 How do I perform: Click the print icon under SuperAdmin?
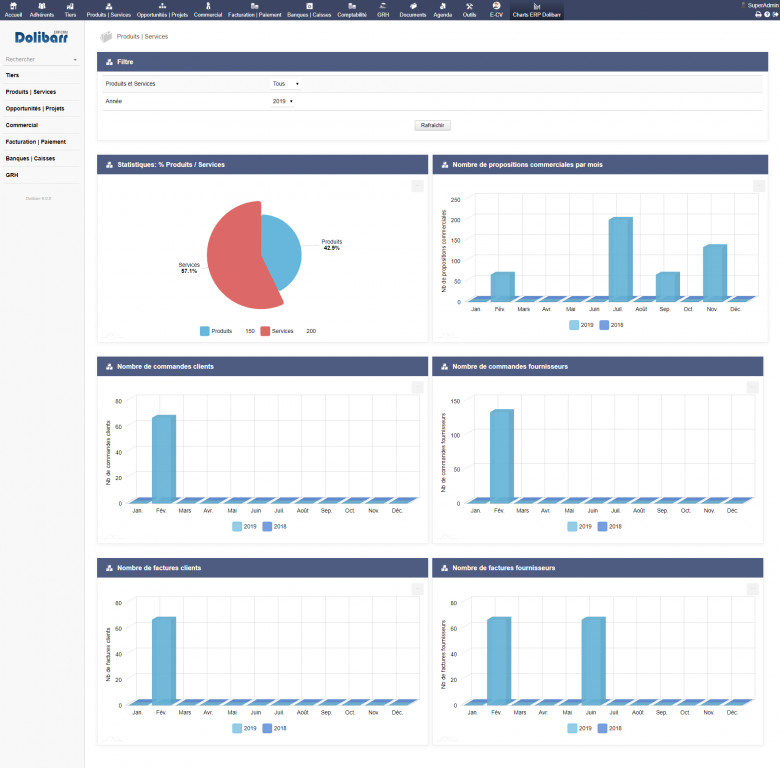coord(758,14)
